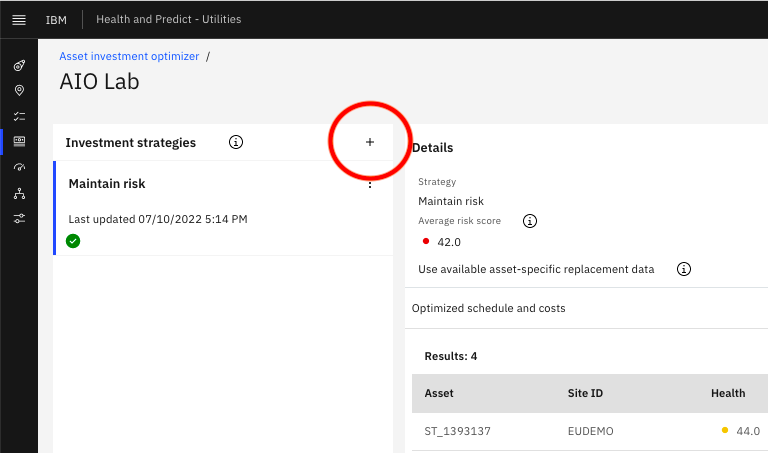Viewport: 768px width, 453px height.
Task: Click the rocket icon in the sidebar
Action: pos(19,65)
